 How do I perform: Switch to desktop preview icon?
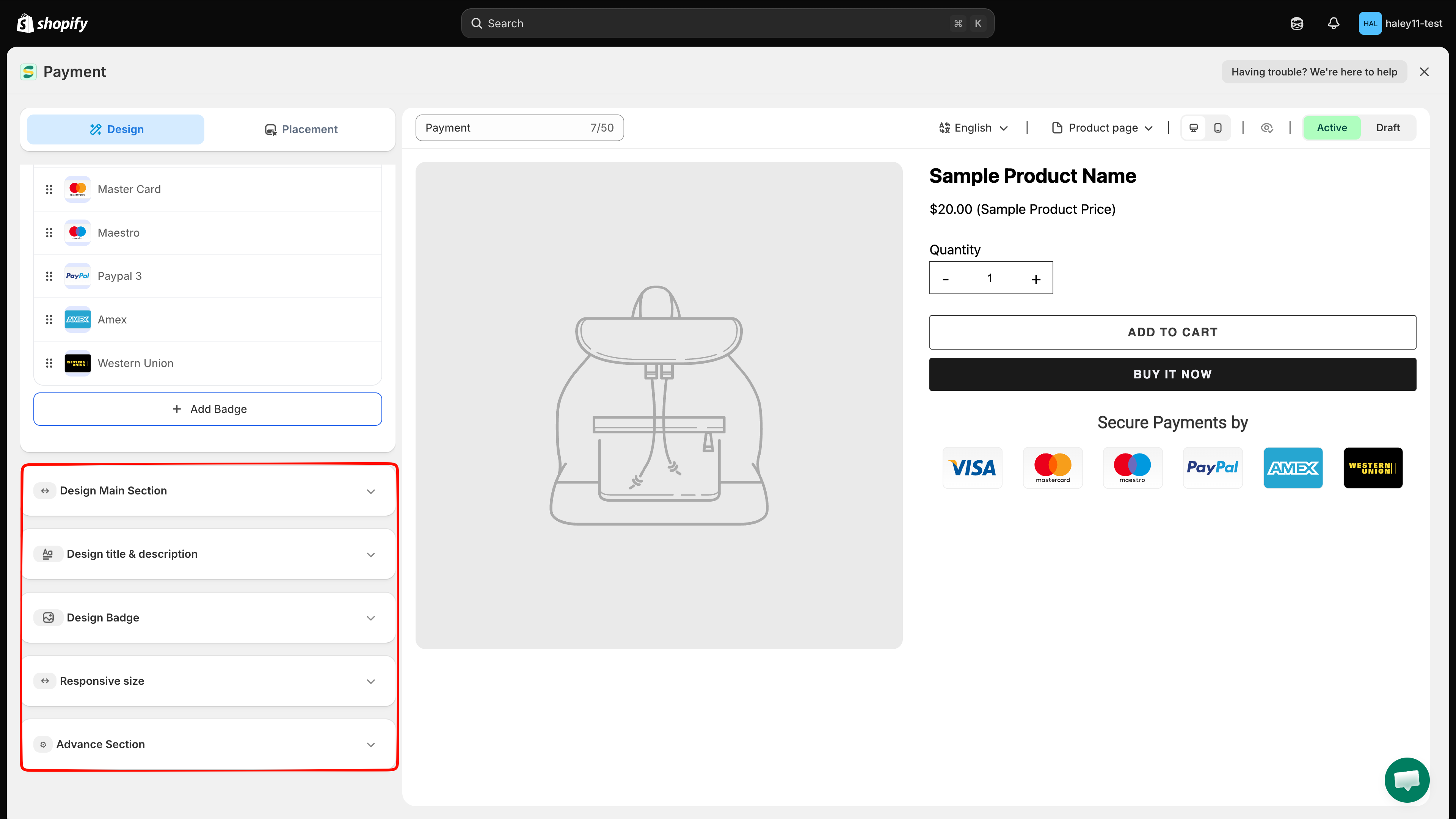(1194, 128)
